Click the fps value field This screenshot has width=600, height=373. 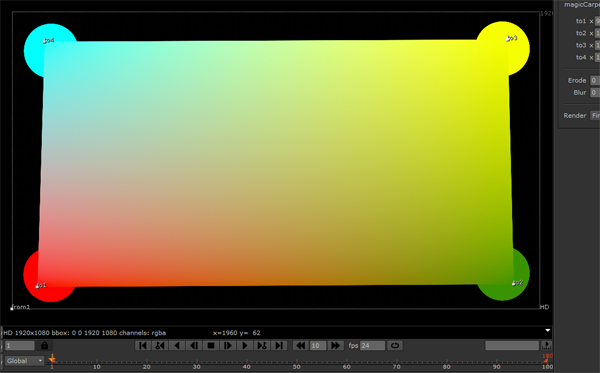pyautogui.click(x=372, y=345)
